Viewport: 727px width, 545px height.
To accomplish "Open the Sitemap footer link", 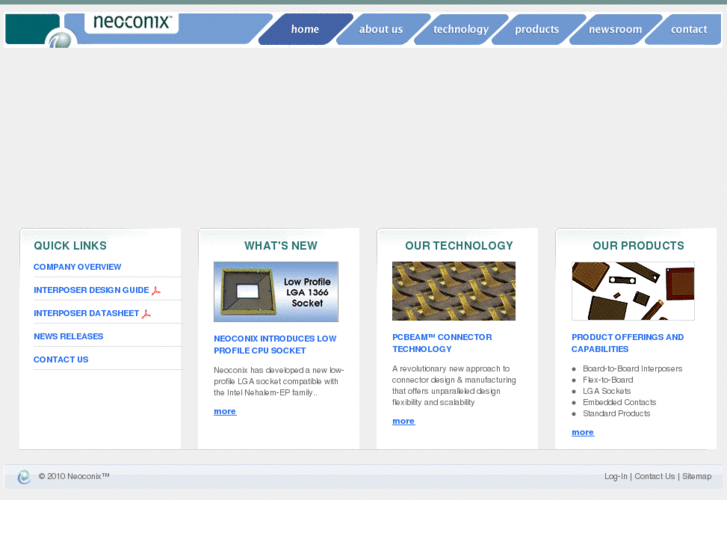I will coord(696,476).
